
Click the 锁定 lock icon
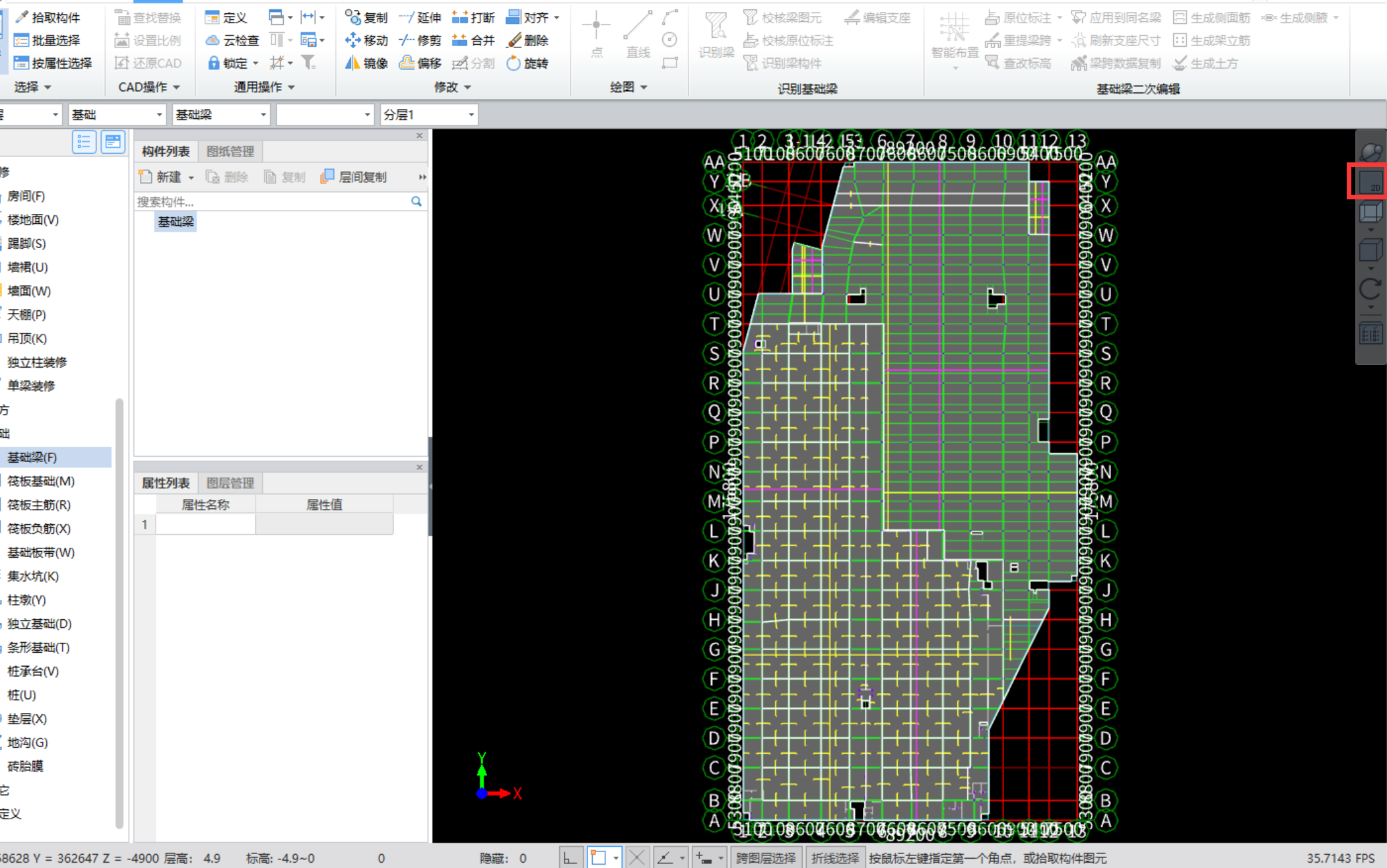coord(213,63)
